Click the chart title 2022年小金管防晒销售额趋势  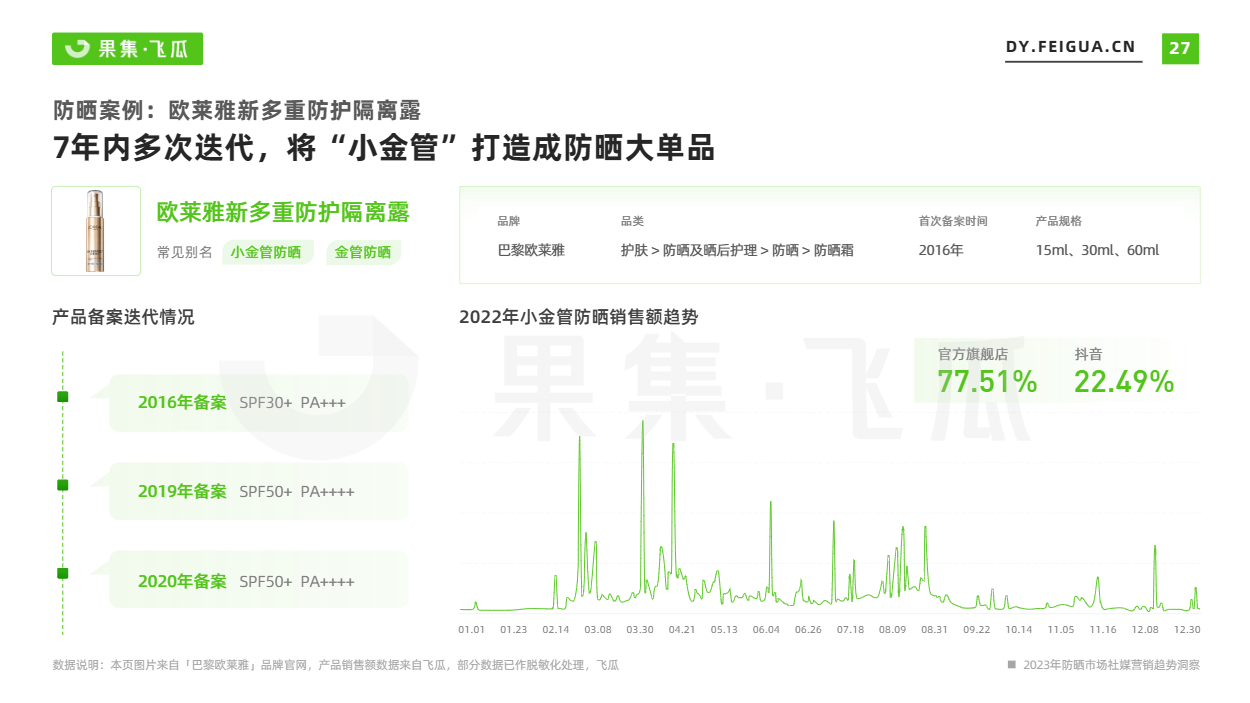pos(578,317)
